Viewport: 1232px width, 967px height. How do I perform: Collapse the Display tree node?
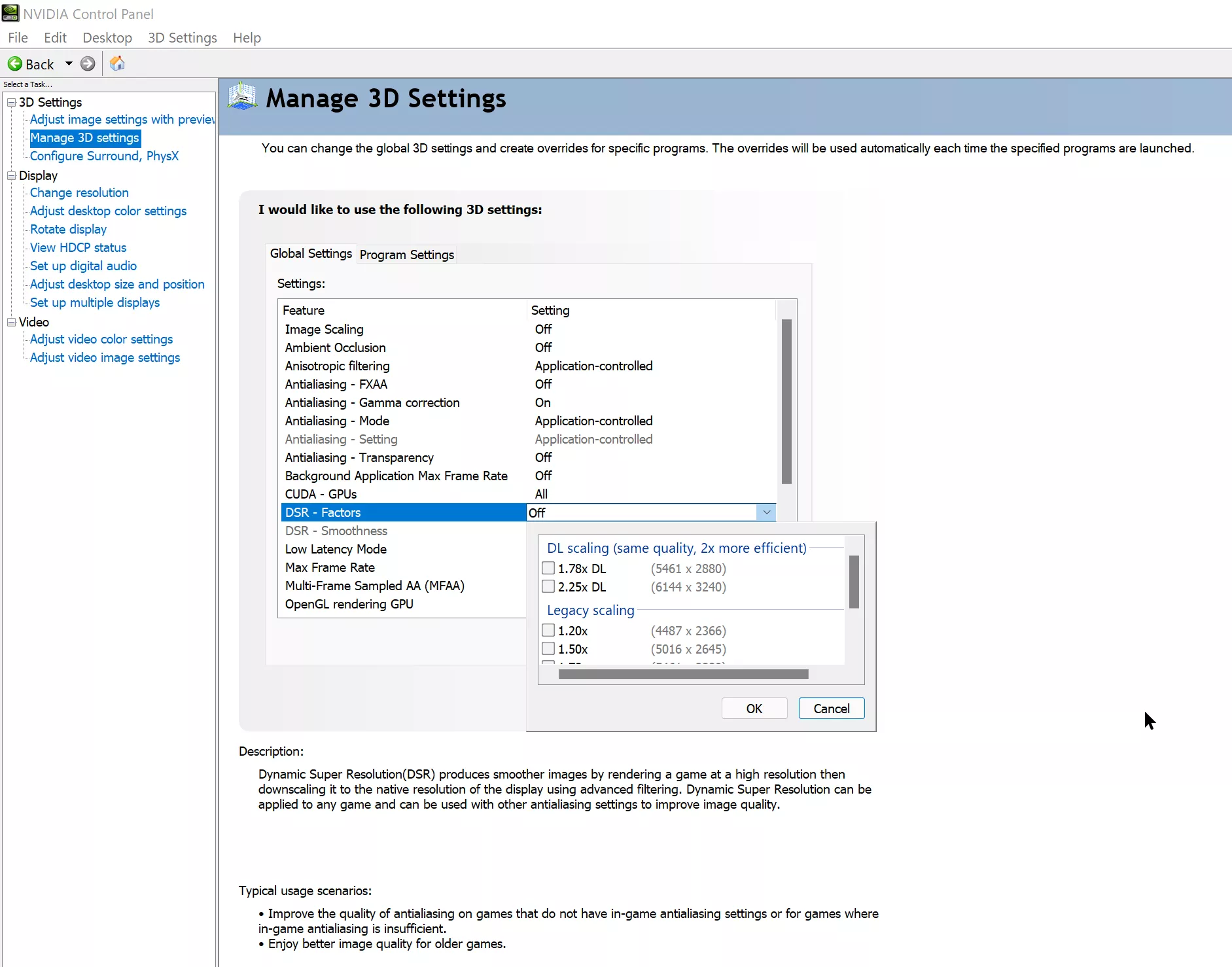coord(11,175)
